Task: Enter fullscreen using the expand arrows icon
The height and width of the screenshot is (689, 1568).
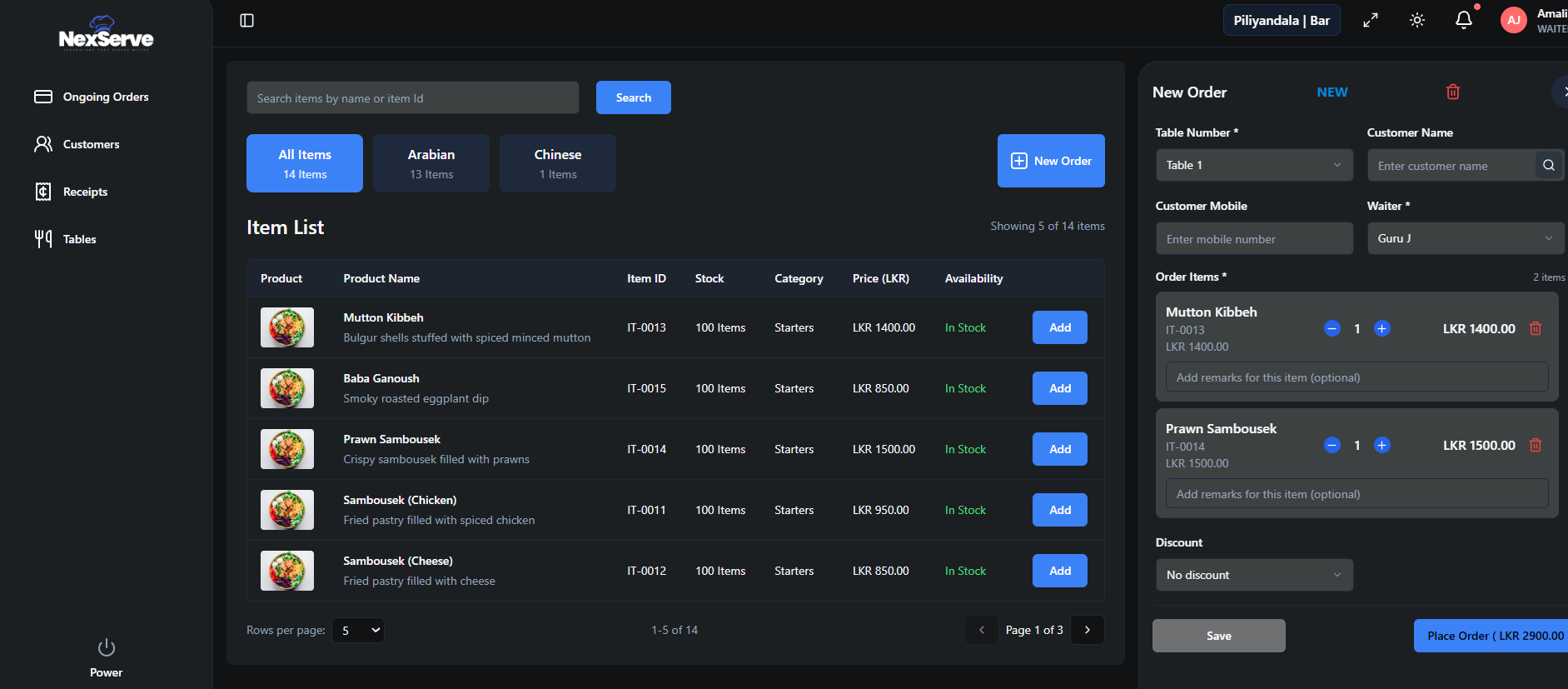Action: (x=1370, y=21)
